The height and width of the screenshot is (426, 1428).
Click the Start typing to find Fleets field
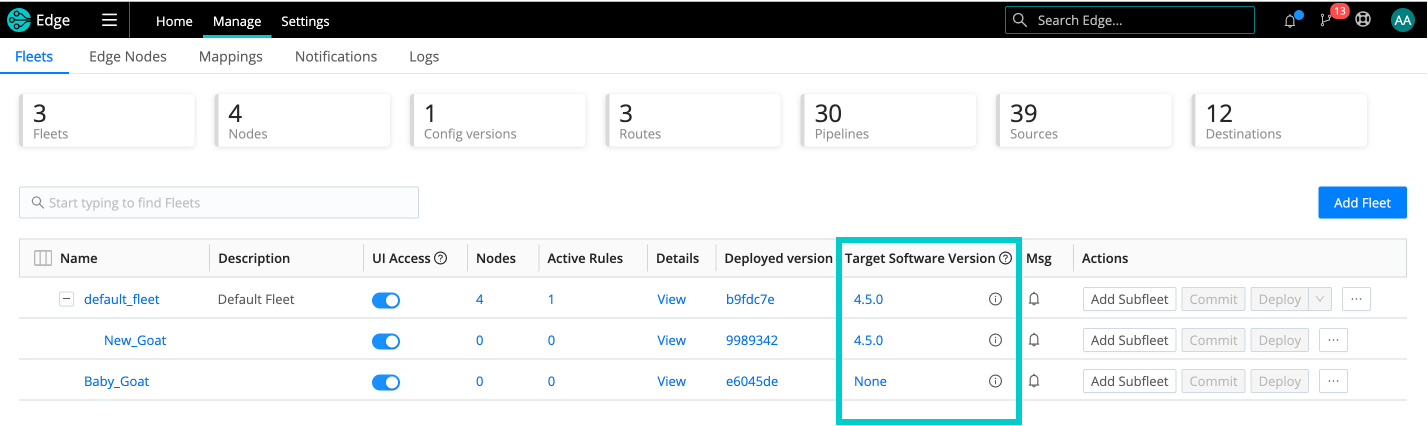pyautogui.click(x=219, y=203)
